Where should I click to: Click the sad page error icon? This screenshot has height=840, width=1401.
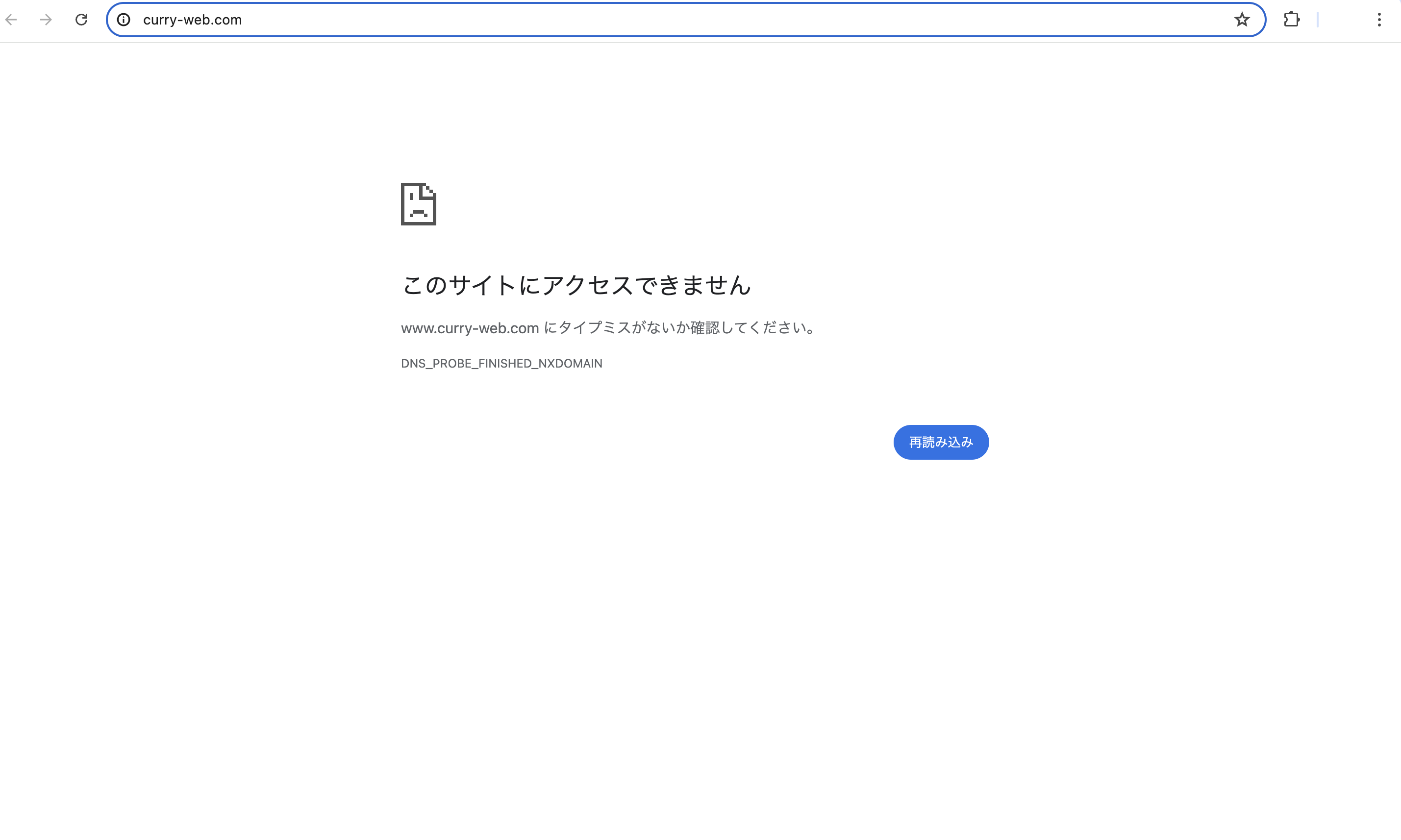coord(418,204)
